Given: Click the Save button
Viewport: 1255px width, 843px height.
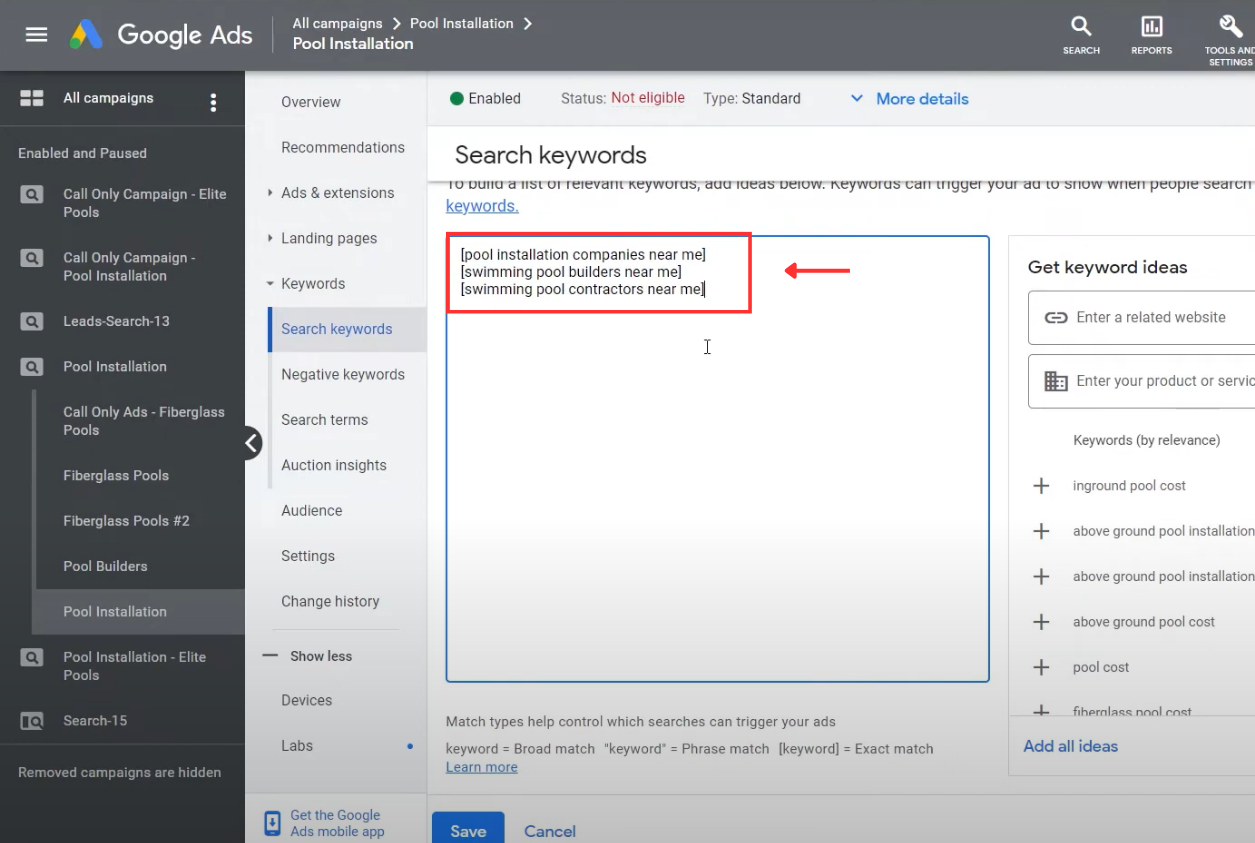Looking at the screenshot, I should pyautogui.click(x=468, y=829).
